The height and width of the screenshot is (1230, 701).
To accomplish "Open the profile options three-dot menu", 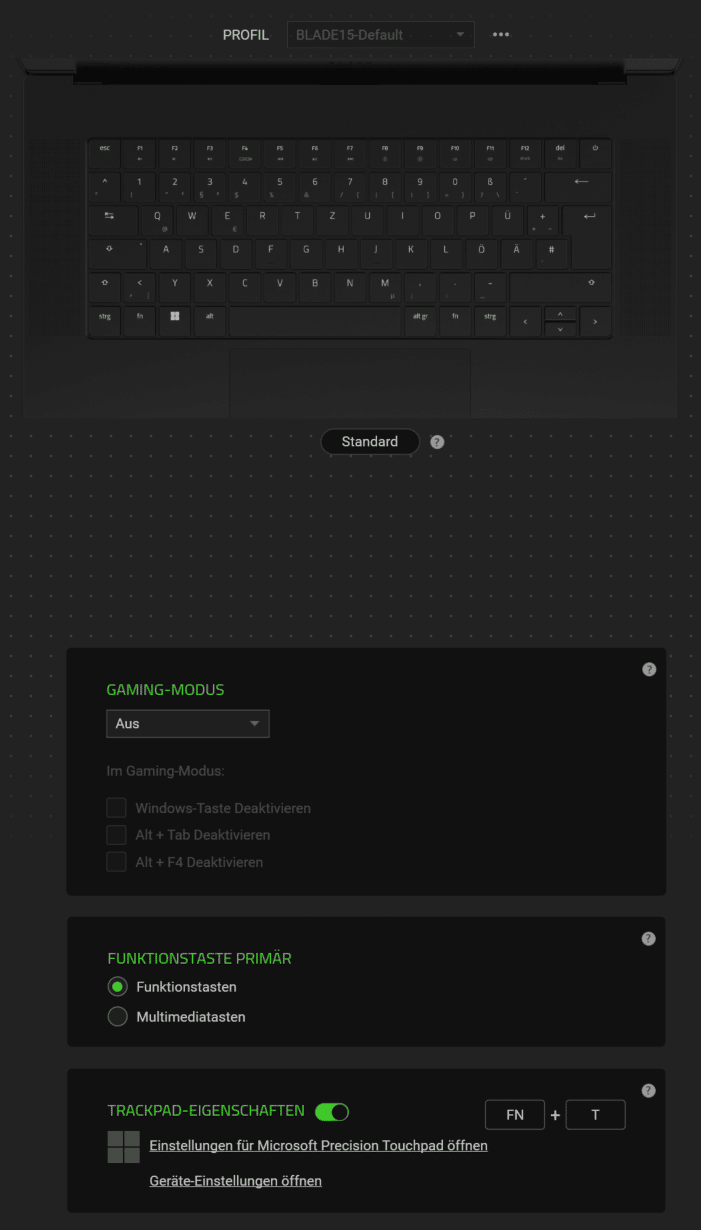I will point(501,35).
